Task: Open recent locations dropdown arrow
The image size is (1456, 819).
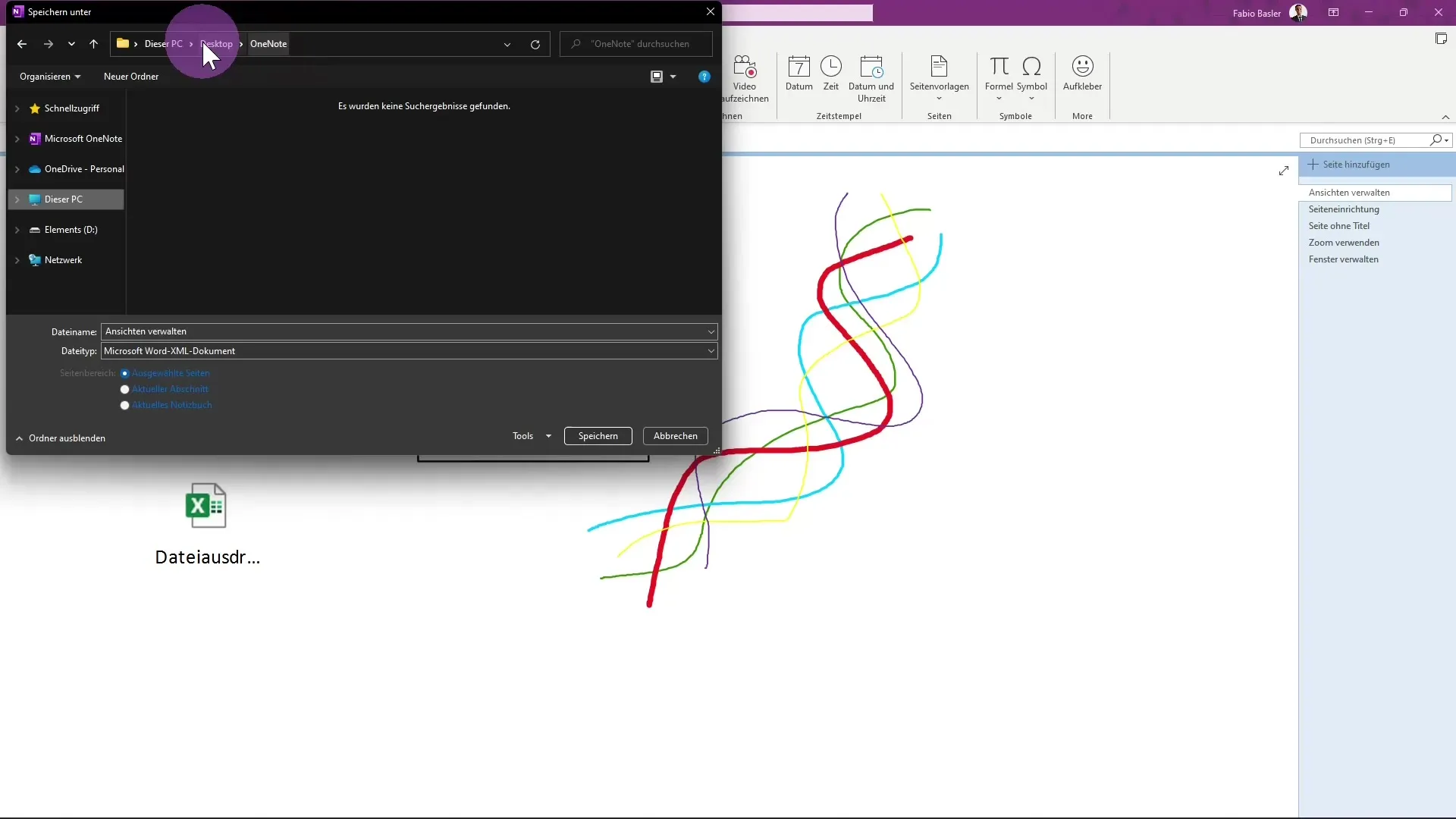Action: [x=71, y=44]
